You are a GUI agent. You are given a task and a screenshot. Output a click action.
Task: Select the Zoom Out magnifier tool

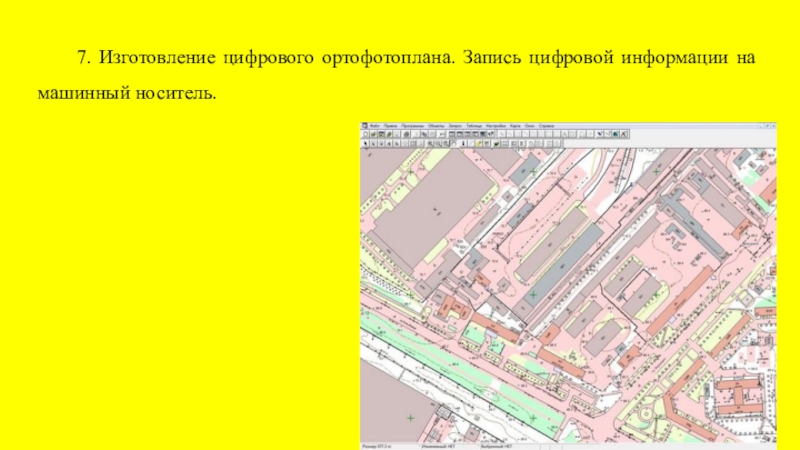click(x=437, y=143)
